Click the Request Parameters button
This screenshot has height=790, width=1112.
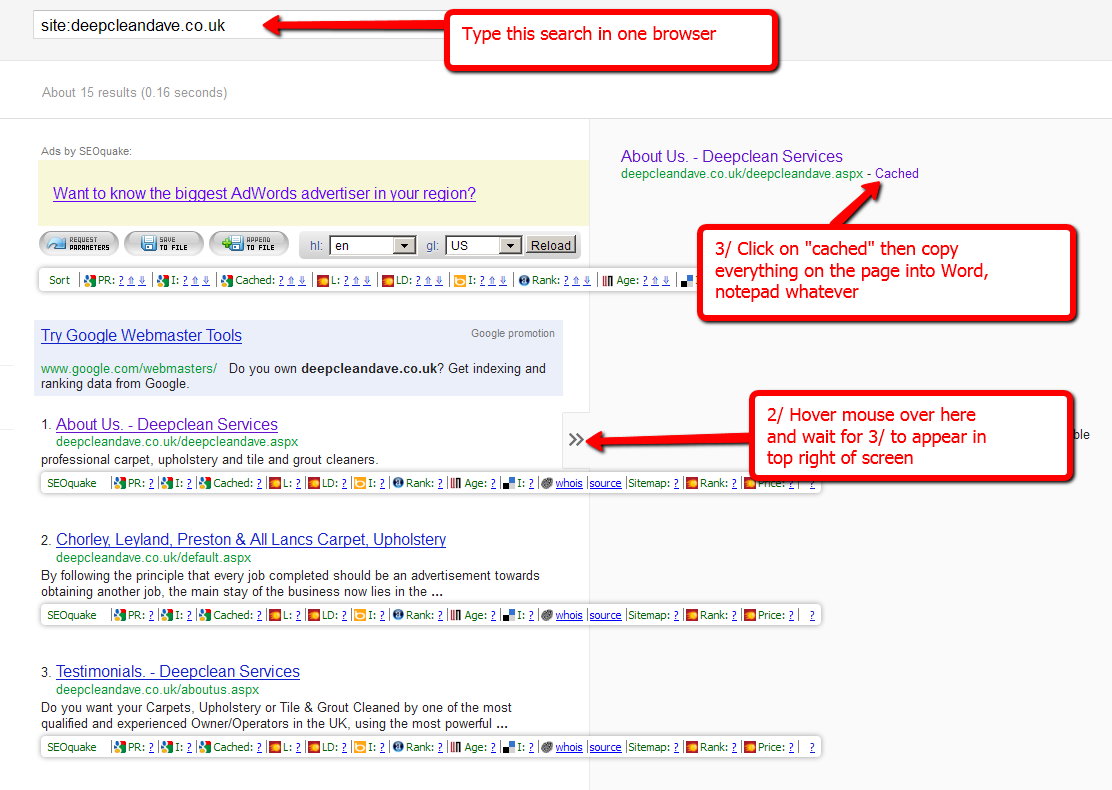click(x=79, y=243)
